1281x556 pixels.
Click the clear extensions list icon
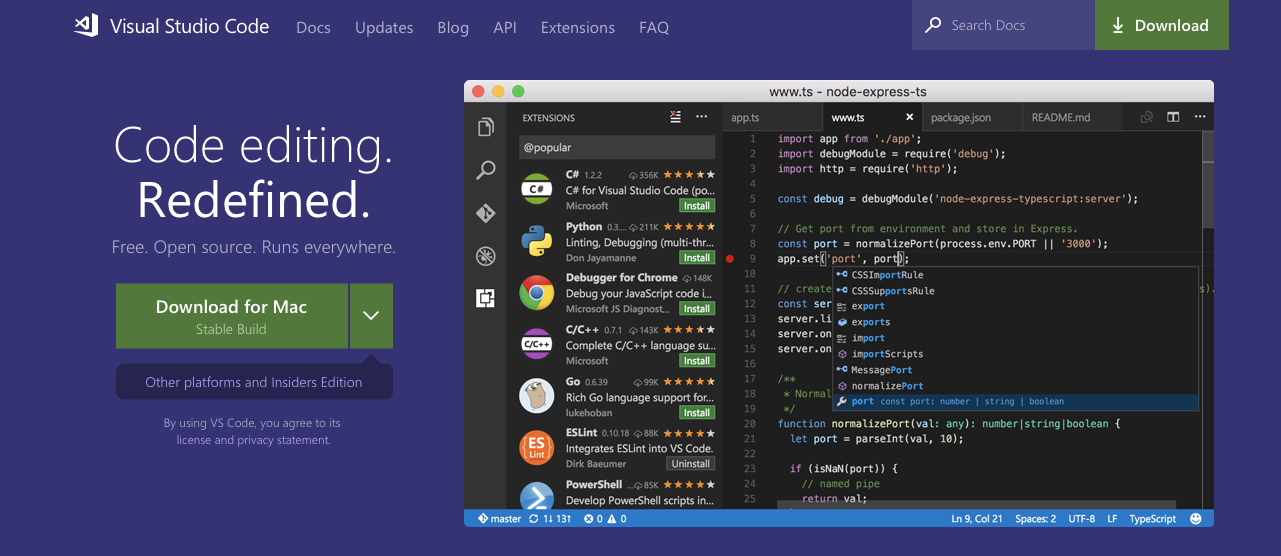[676, 117]
